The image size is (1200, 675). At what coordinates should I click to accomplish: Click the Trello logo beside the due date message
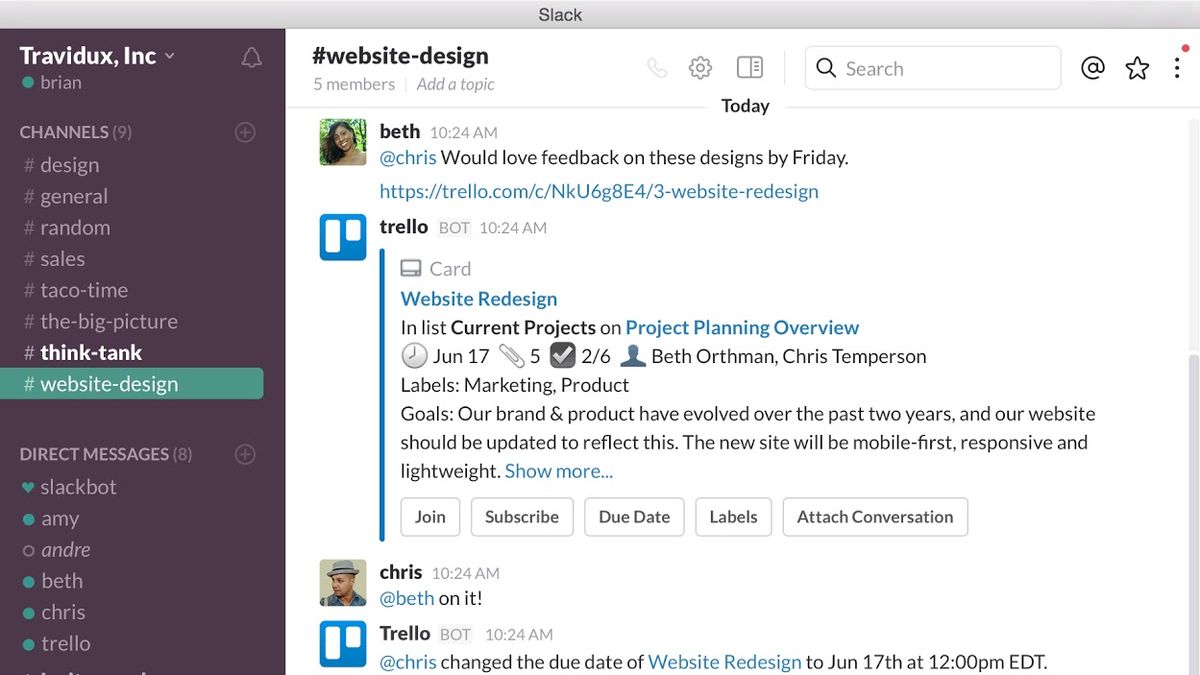click(x=343, y=643)
